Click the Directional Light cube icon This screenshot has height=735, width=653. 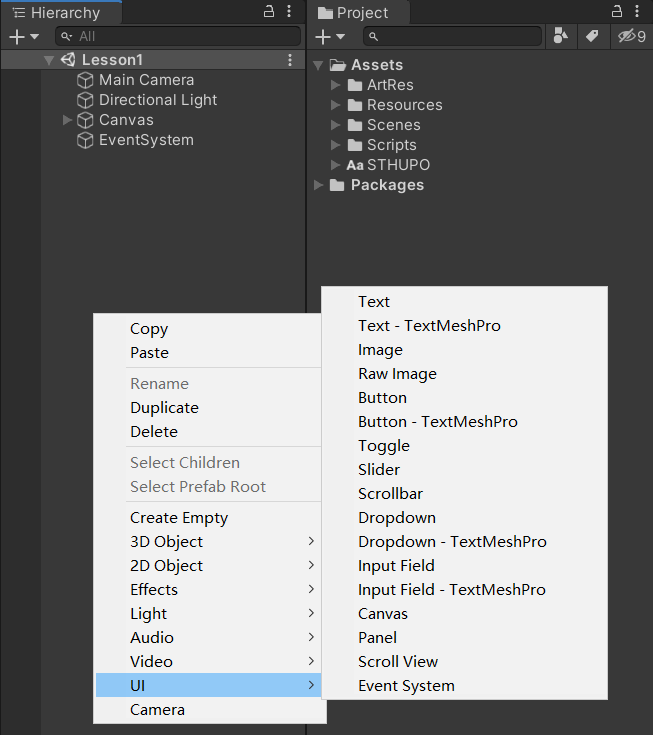click(85, 100)
